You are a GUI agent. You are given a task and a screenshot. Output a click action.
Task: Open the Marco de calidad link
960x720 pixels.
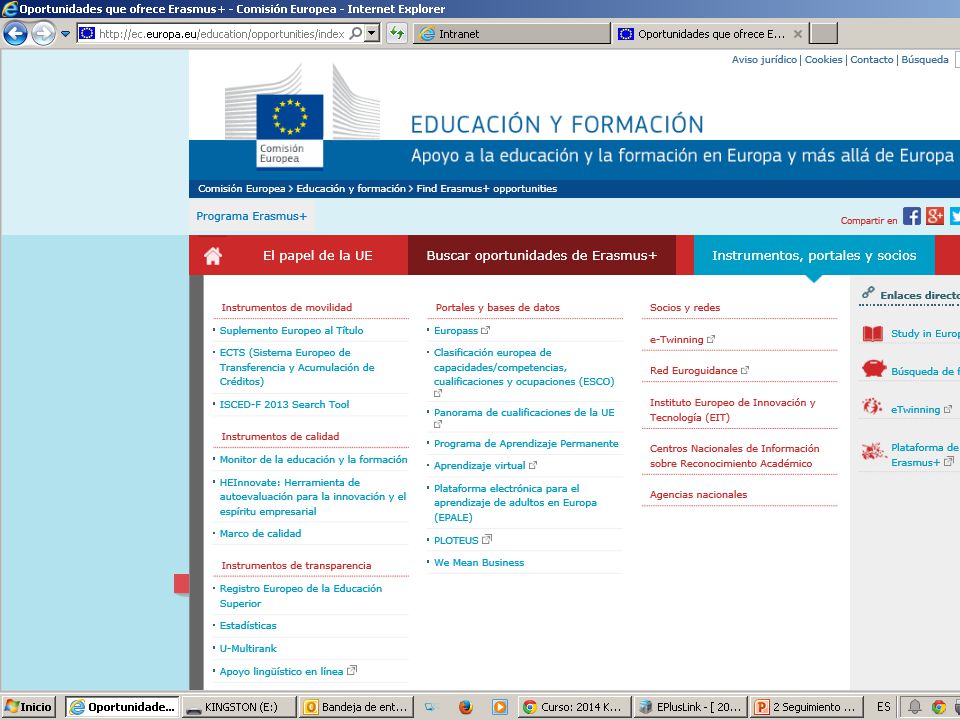coord(260,534)
